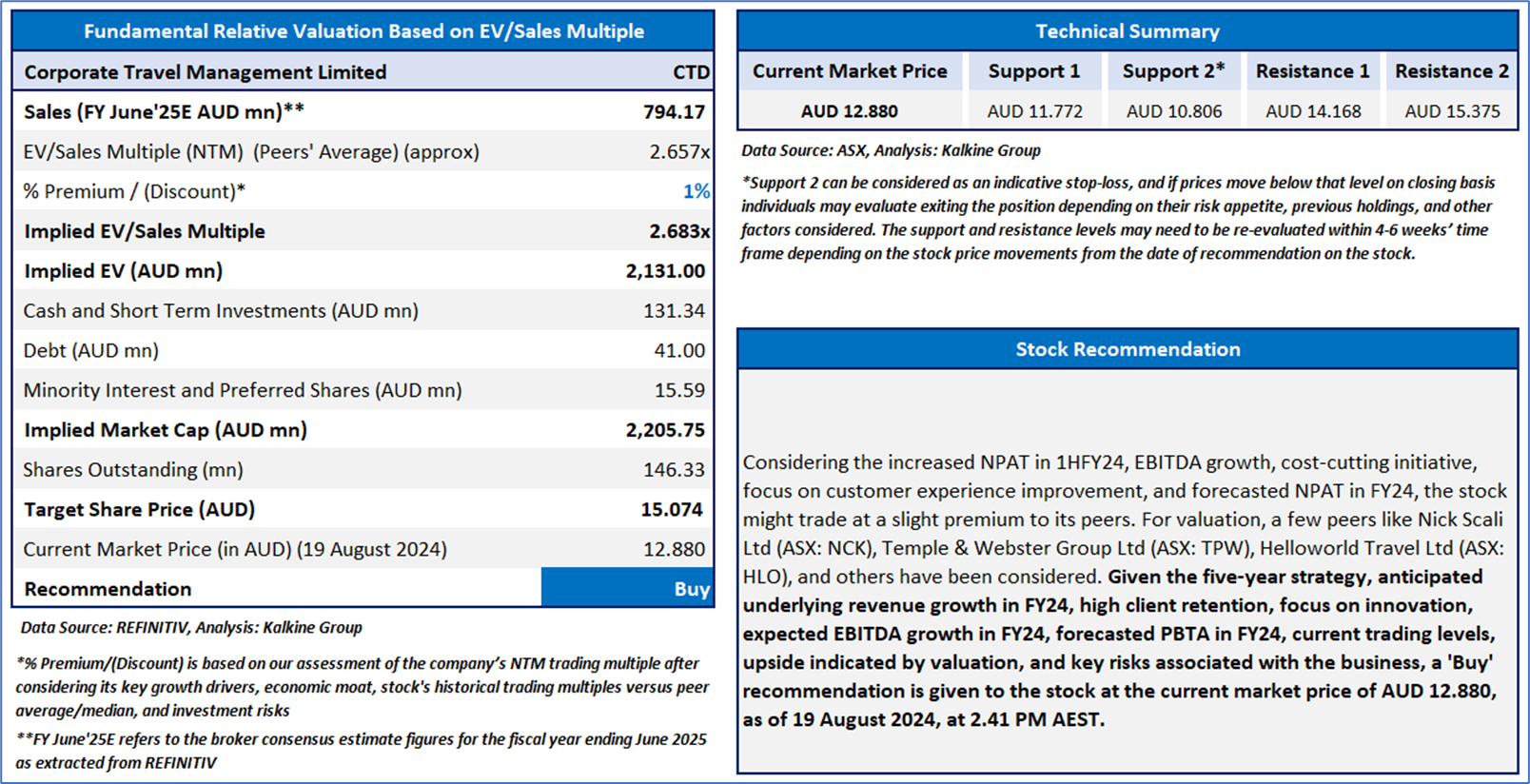Select the Resistance 1 value 'AUD 14.168'
The height and width of the screenshot is (784, 1530).
click(1313, 111)
